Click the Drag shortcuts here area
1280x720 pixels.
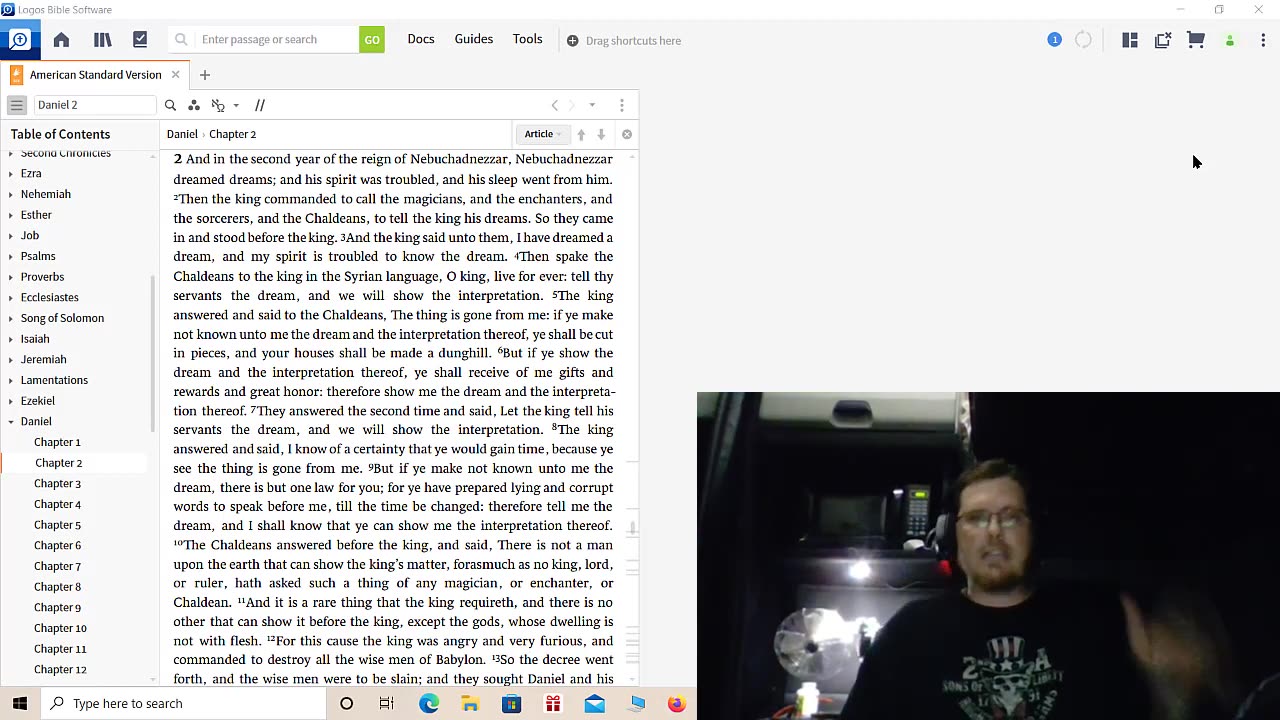pos(633,41)
